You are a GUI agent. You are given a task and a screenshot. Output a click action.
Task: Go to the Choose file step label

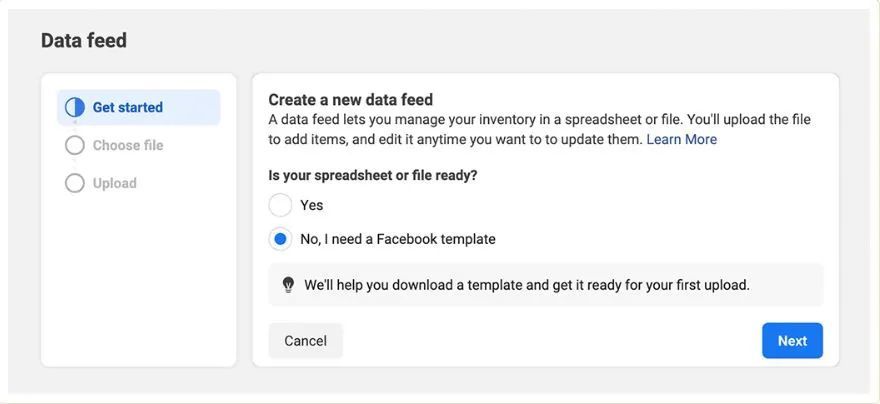click(x=128, y=145)
